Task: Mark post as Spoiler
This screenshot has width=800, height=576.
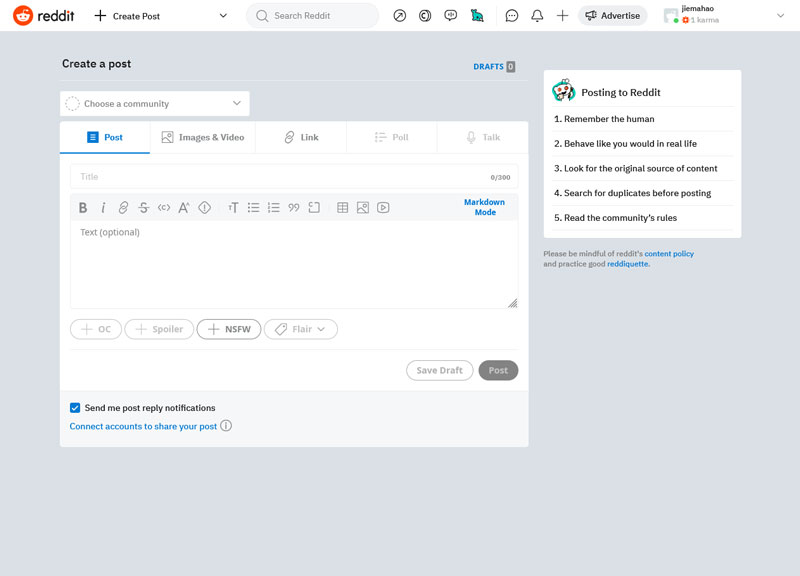Action: 159,329
